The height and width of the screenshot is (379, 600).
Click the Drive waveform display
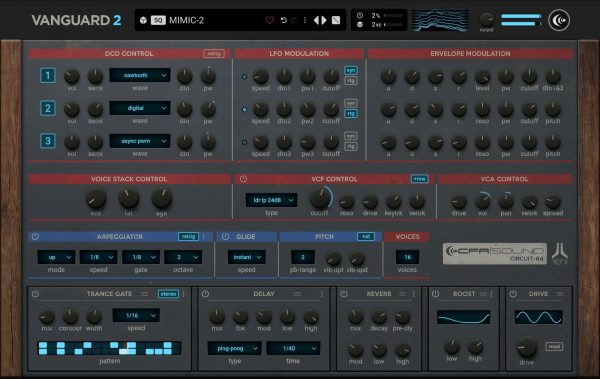(x=538, y=317)
